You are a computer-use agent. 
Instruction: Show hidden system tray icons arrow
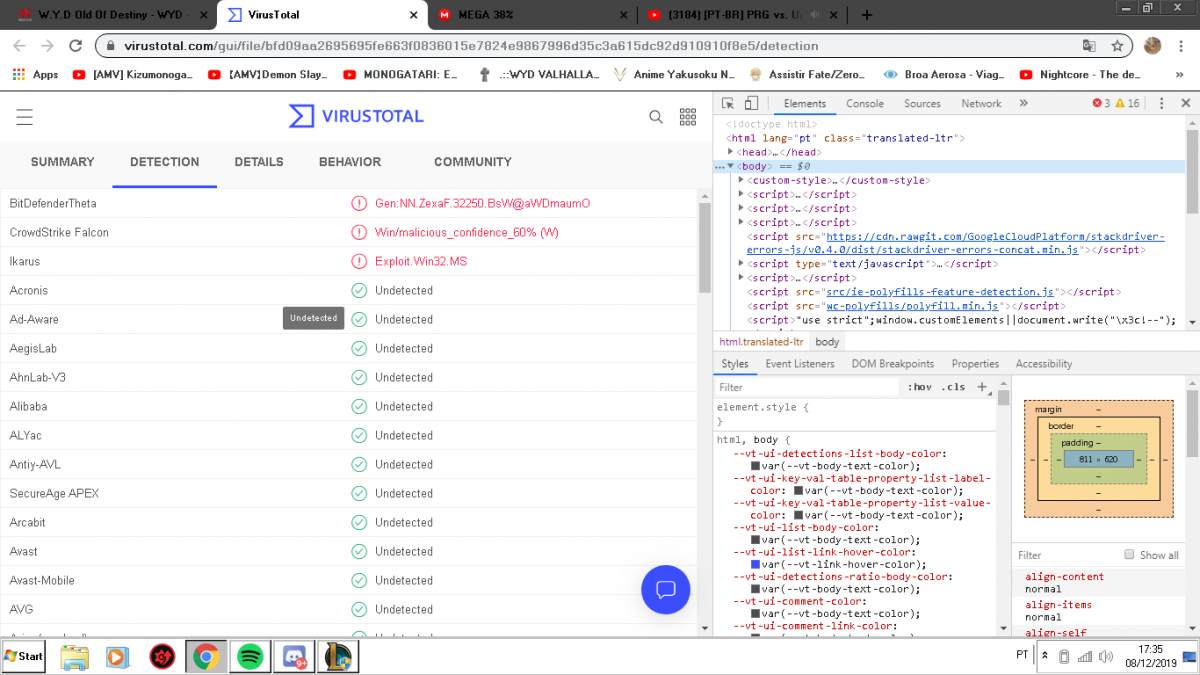(1045, 656)
